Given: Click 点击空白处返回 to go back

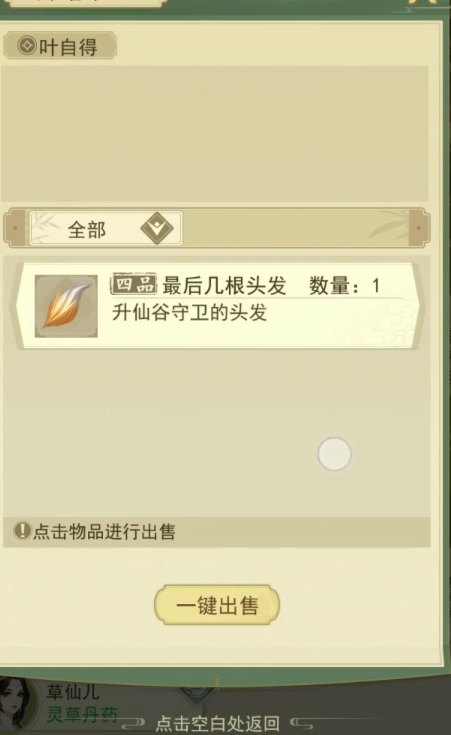Looking at the screenshot, I should point(217,723).
